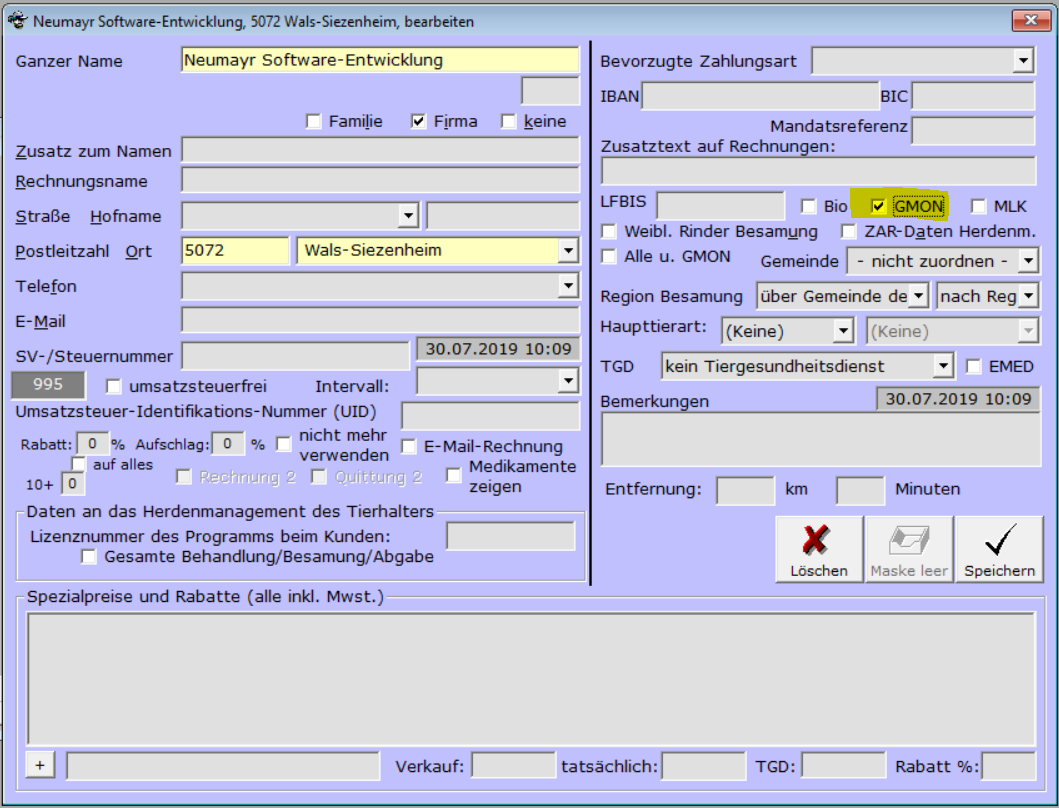Click the small field below Ganzer Name

pyautogui.click(x=550, y=91)
